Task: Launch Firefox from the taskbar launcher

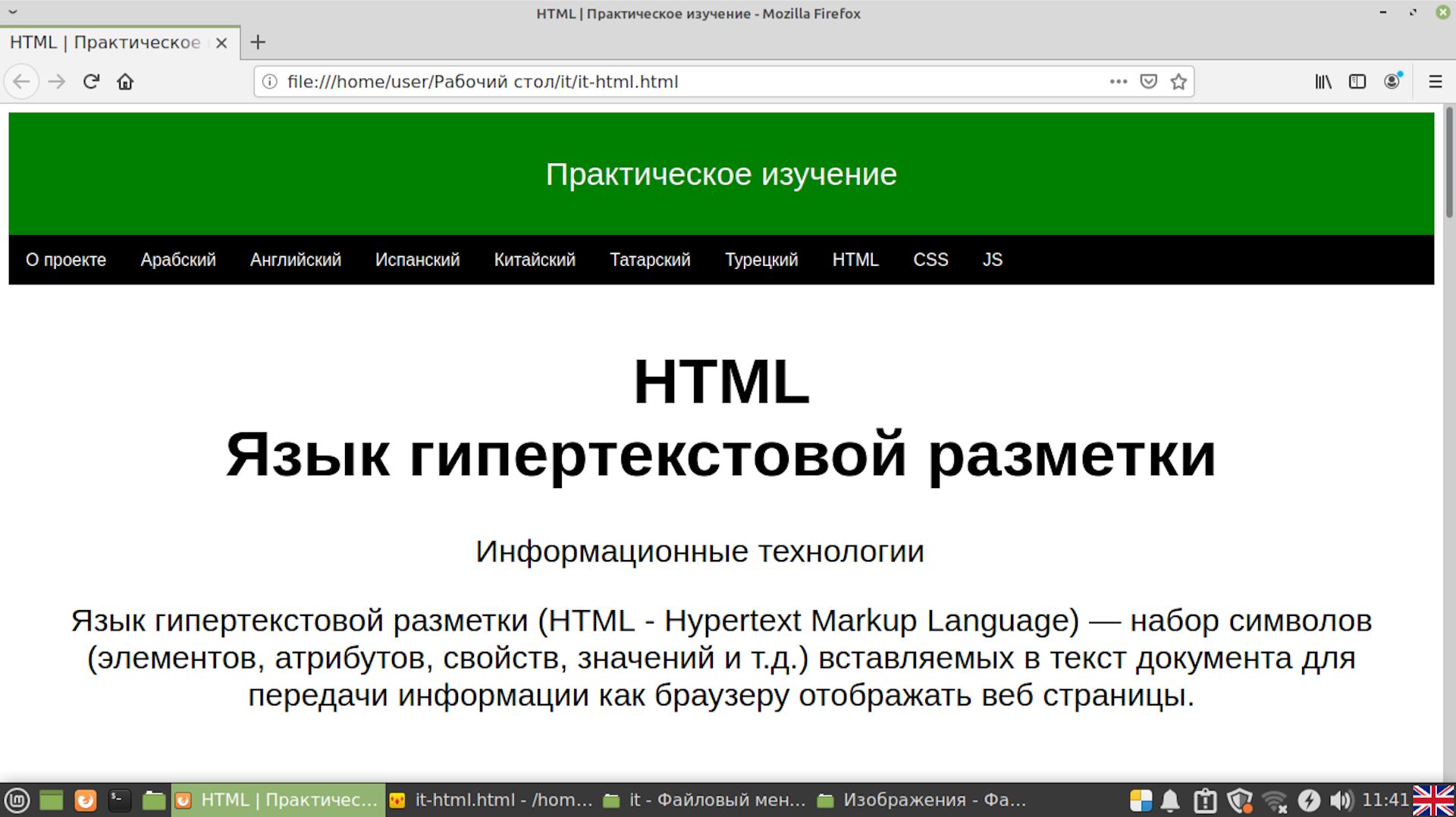Action: (86, 800)
